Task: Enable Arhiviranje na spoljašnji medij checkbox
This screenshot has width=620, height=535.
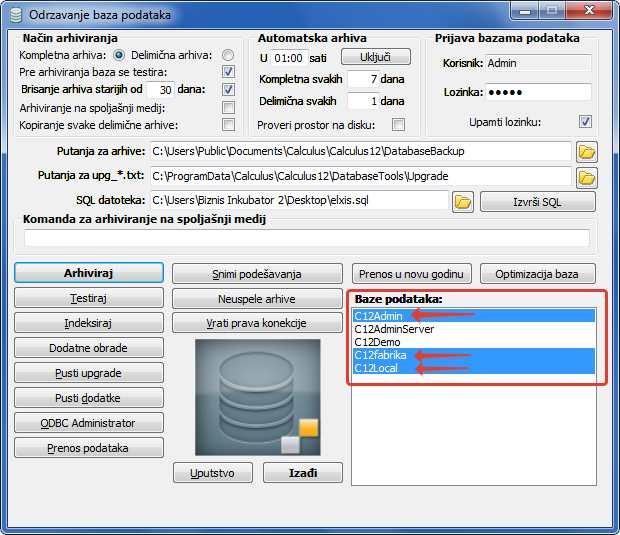Action: point(228,107)
